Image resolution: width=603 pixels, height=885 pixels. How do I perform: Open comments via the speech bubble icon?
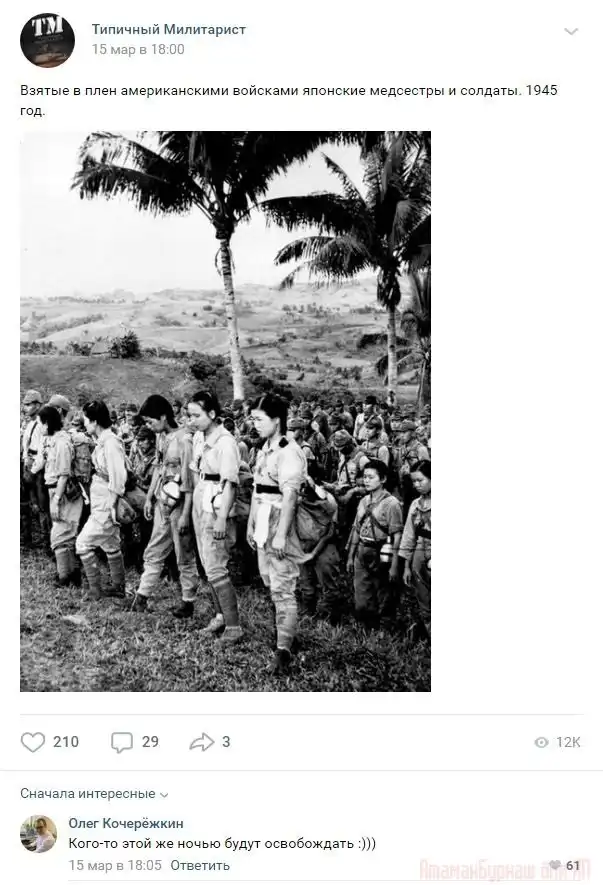point(122,742)
